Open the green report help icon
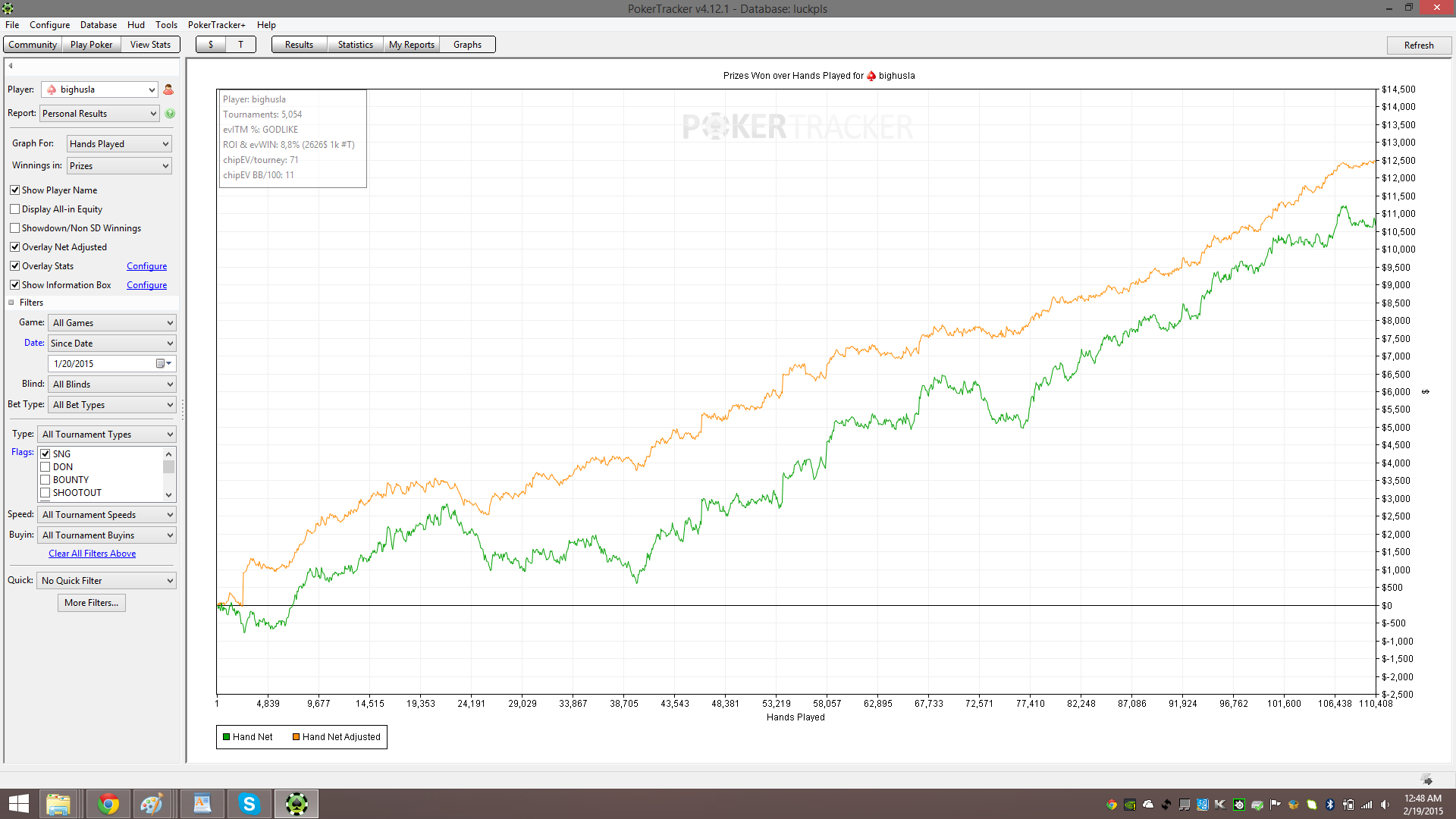1456x819 pixels. click(170, 114)
